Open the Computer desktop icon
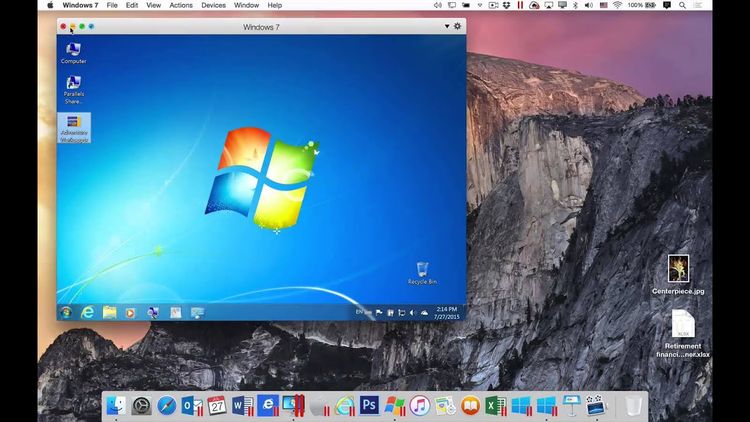 74,53
